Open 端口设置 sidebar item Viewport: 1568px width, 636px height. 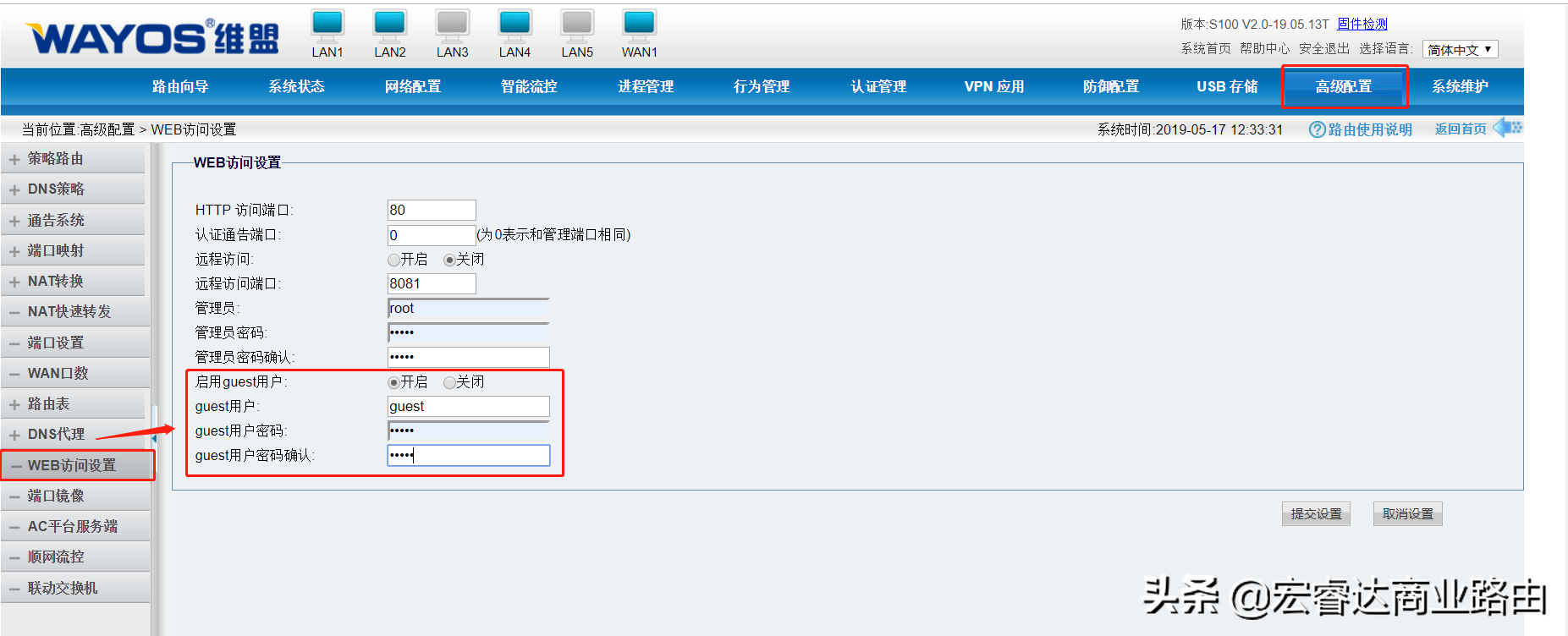[x=75, y=343]
